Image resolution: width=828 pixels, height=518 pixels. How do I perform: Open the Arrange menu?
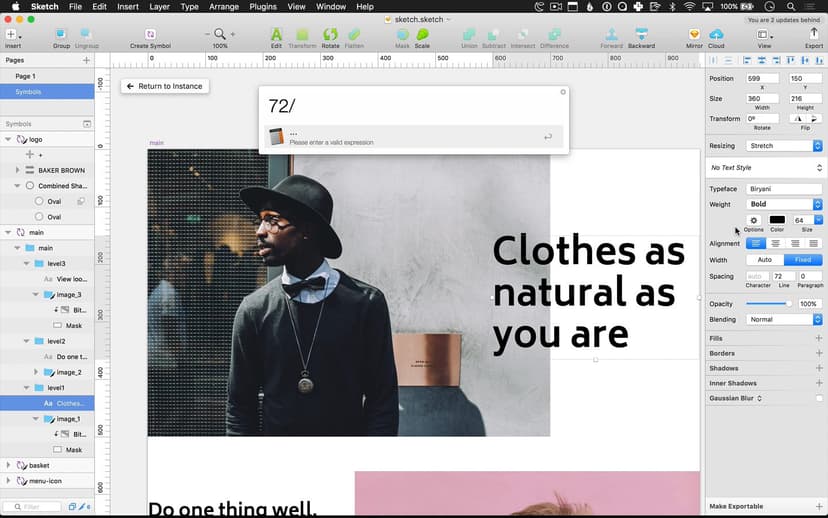click(225, 6)
